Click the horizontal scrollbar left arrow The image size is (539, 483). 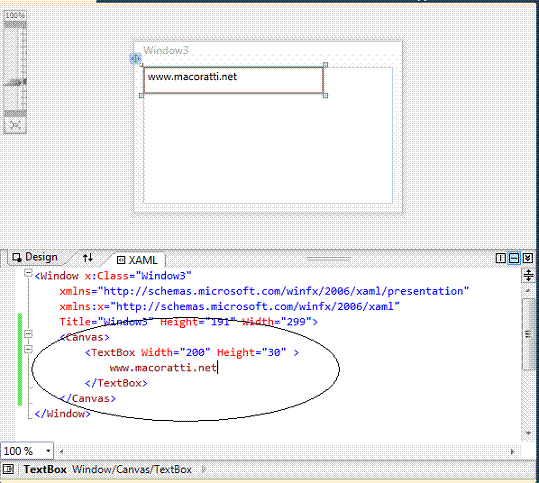pyautogui.click(x=61, y=451)
